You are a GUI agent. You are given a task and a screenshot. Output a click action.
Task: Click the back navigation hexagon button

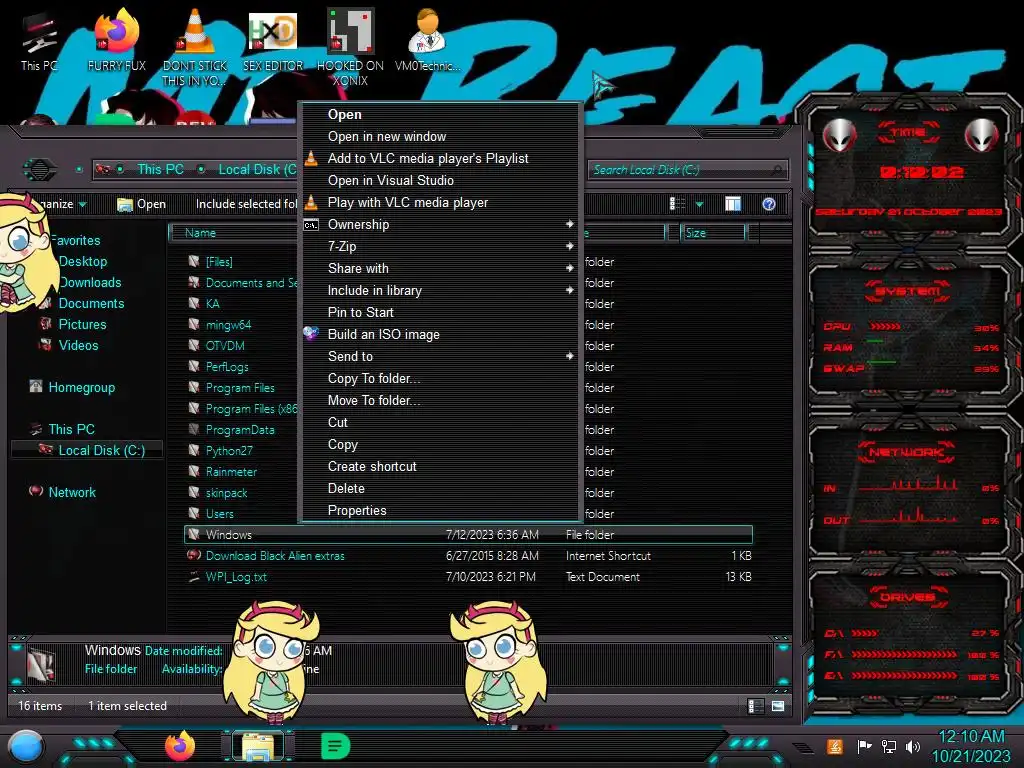click(39, 170)
